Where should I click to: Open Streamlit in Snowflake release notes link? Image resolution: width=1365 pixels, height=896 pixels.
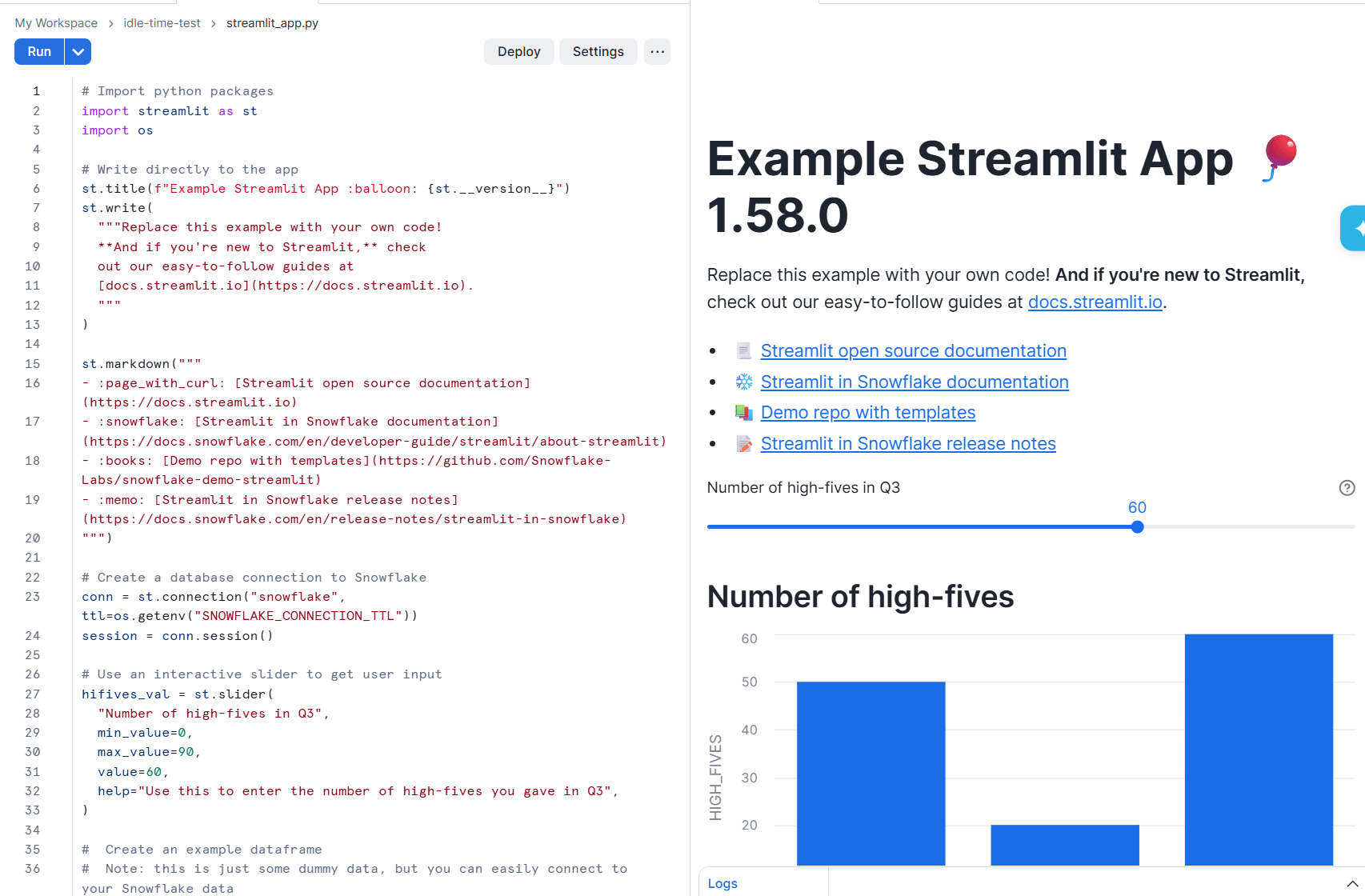(x=908, y=444)
